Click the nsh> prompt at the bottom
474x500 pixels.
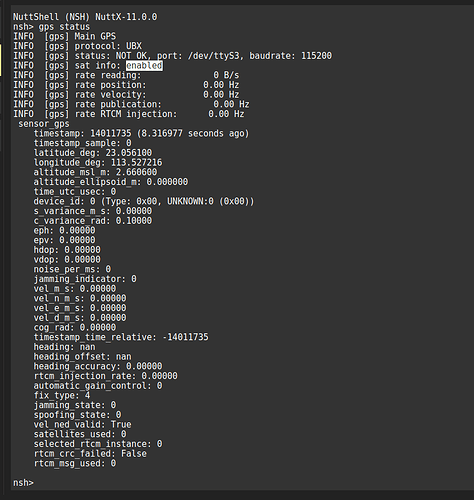[x=23, y=483]
